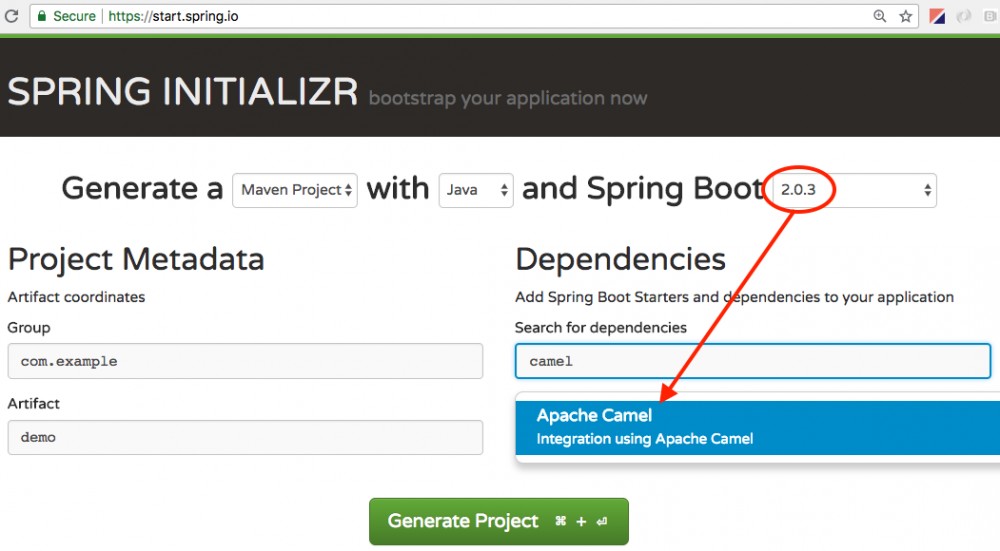Open the Java language dropdown

476,190
